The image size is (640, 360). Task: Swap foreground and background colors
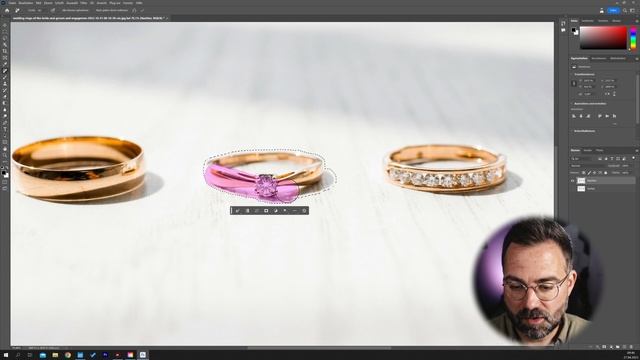7,168
